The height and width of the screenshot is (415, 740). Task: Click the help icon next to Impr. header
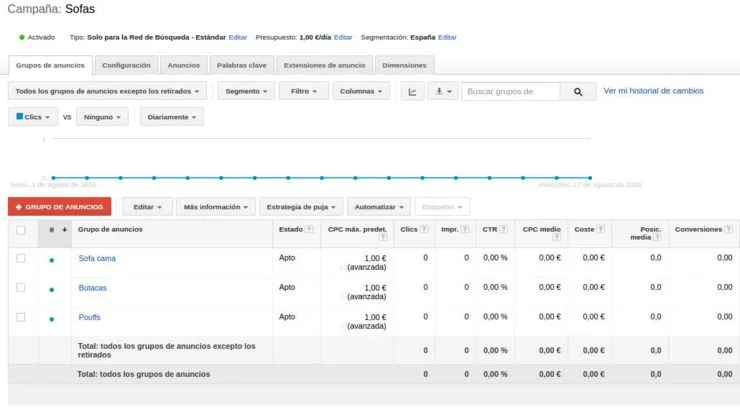coord(465,229)
